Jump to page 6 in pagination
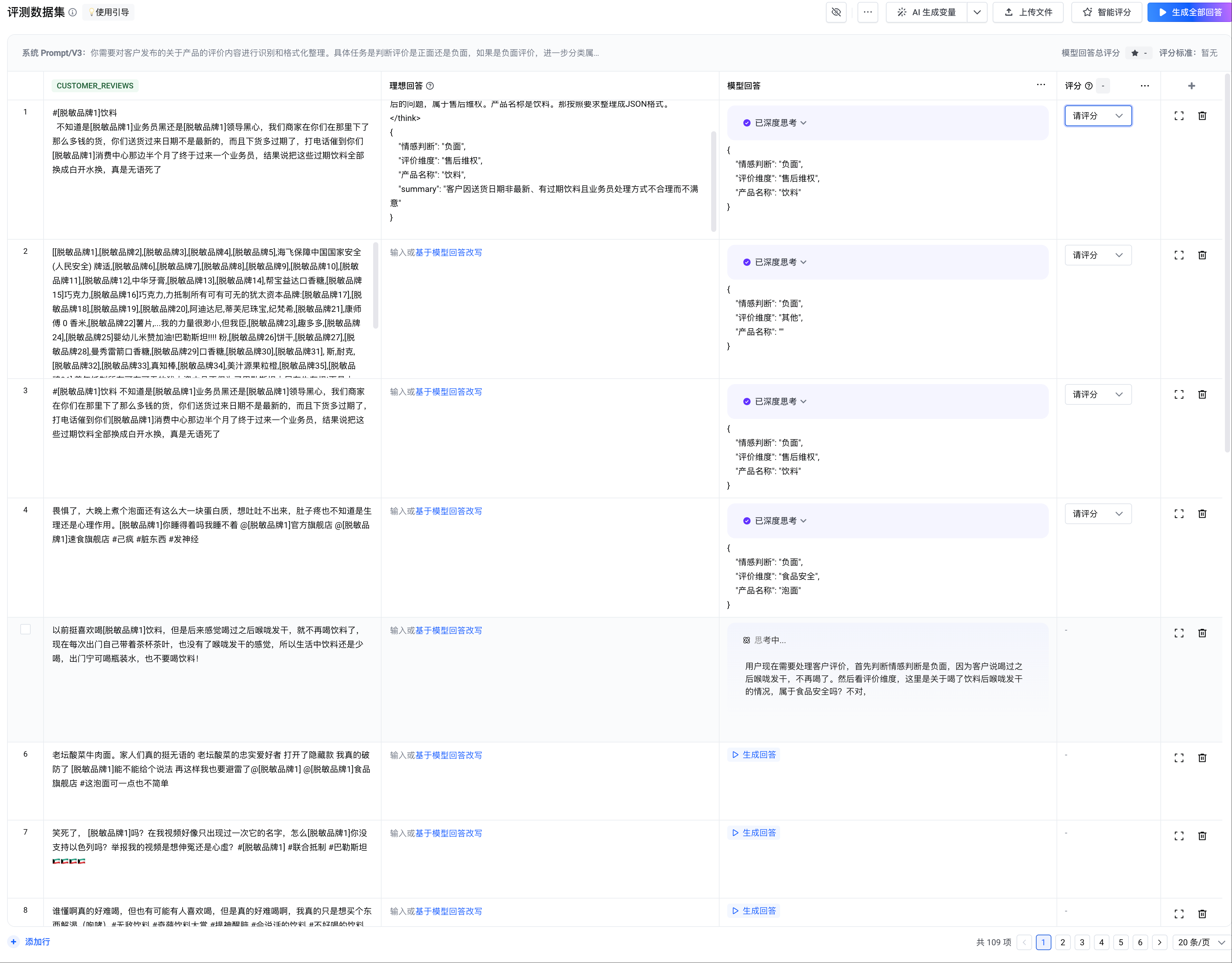The width and height of the screenshot is (1232, 963). tap(1139, 942)
